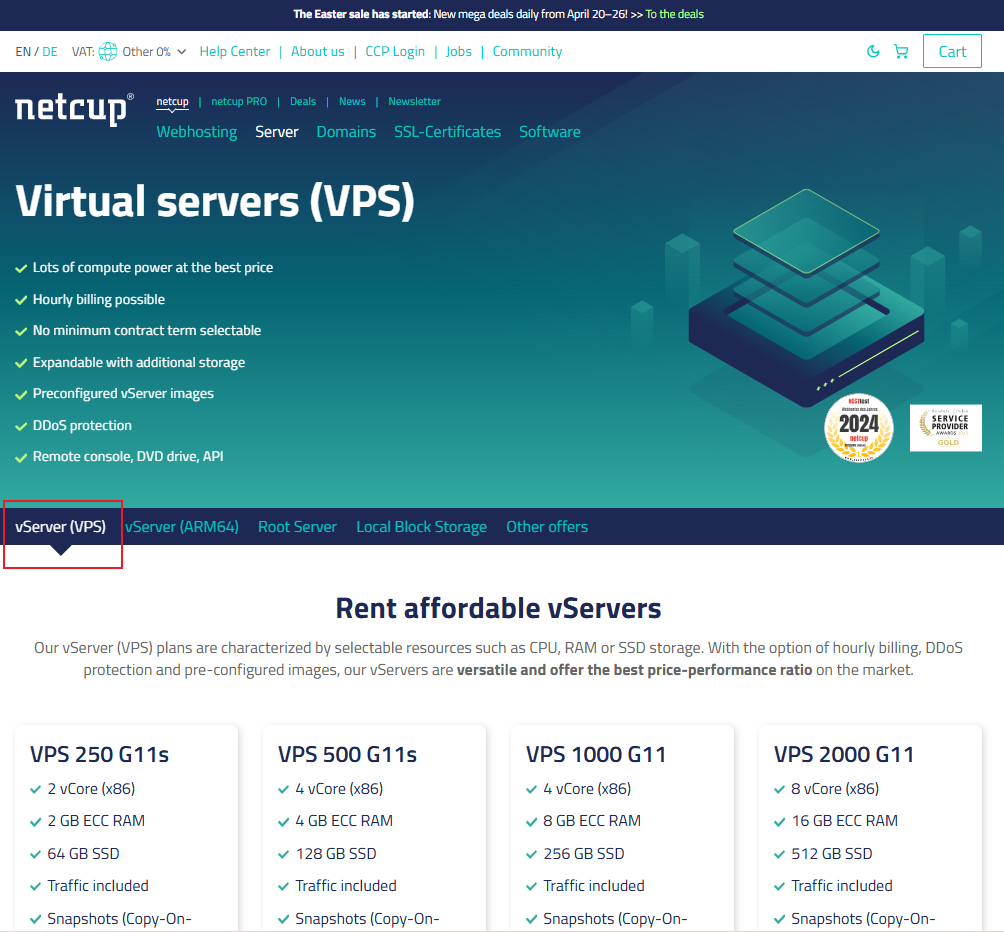Follow the 'To the deals' link
The image size is (1004, 932).
click(x=675, y=14)
